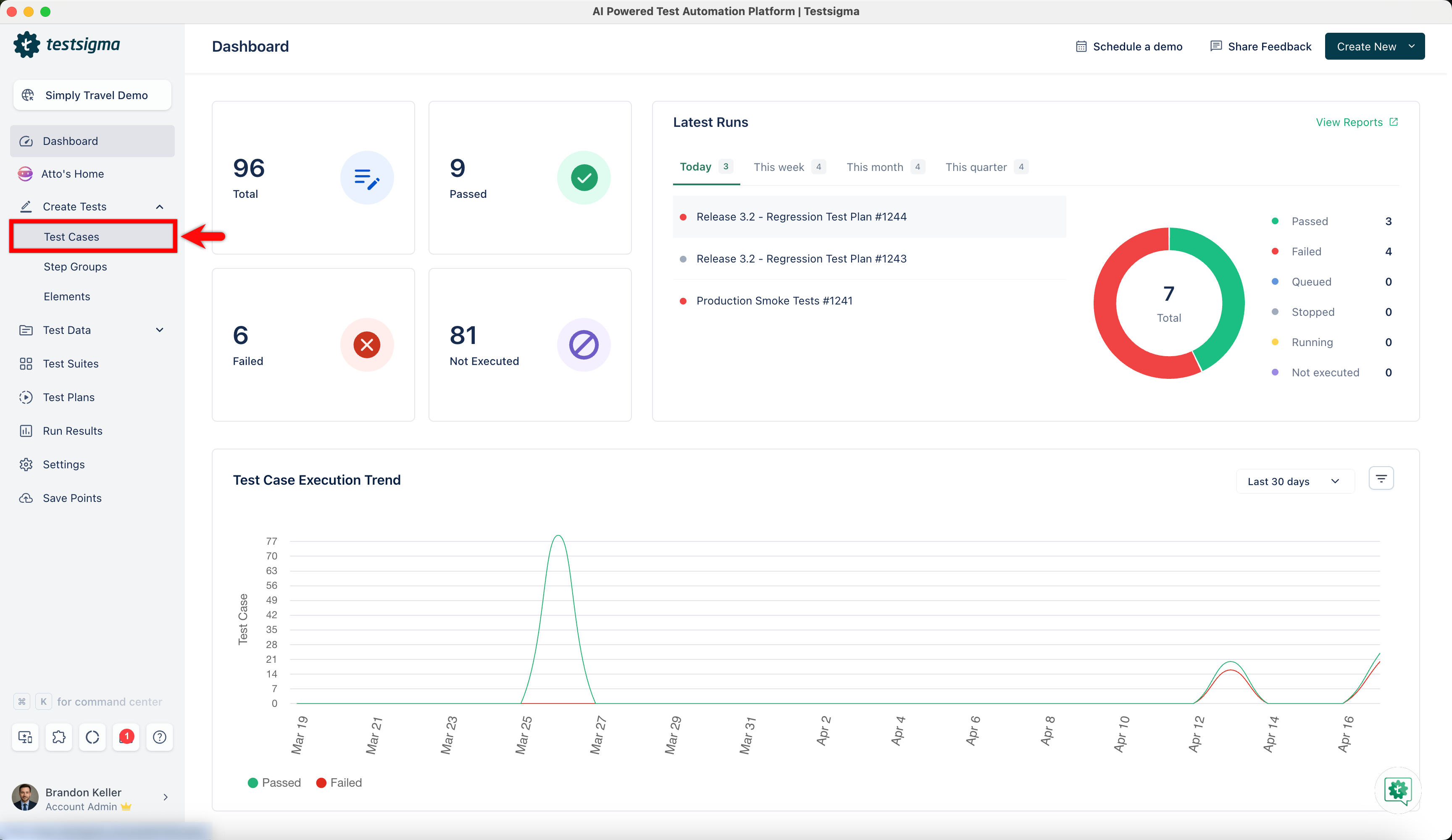Toggle the Failed series in chart legend
Screen dimensions: 1452x840
tap(339, 783)
